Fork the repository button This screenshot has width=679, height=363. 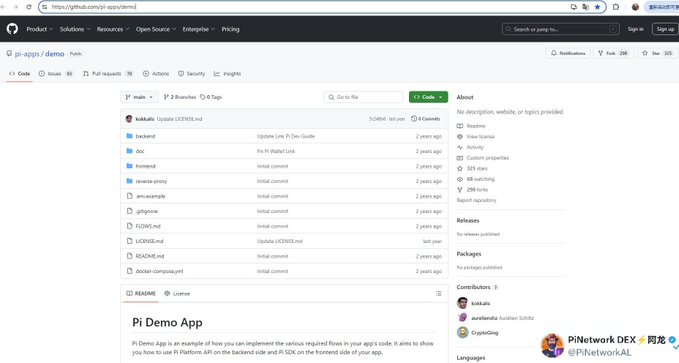tap(613, 53)
